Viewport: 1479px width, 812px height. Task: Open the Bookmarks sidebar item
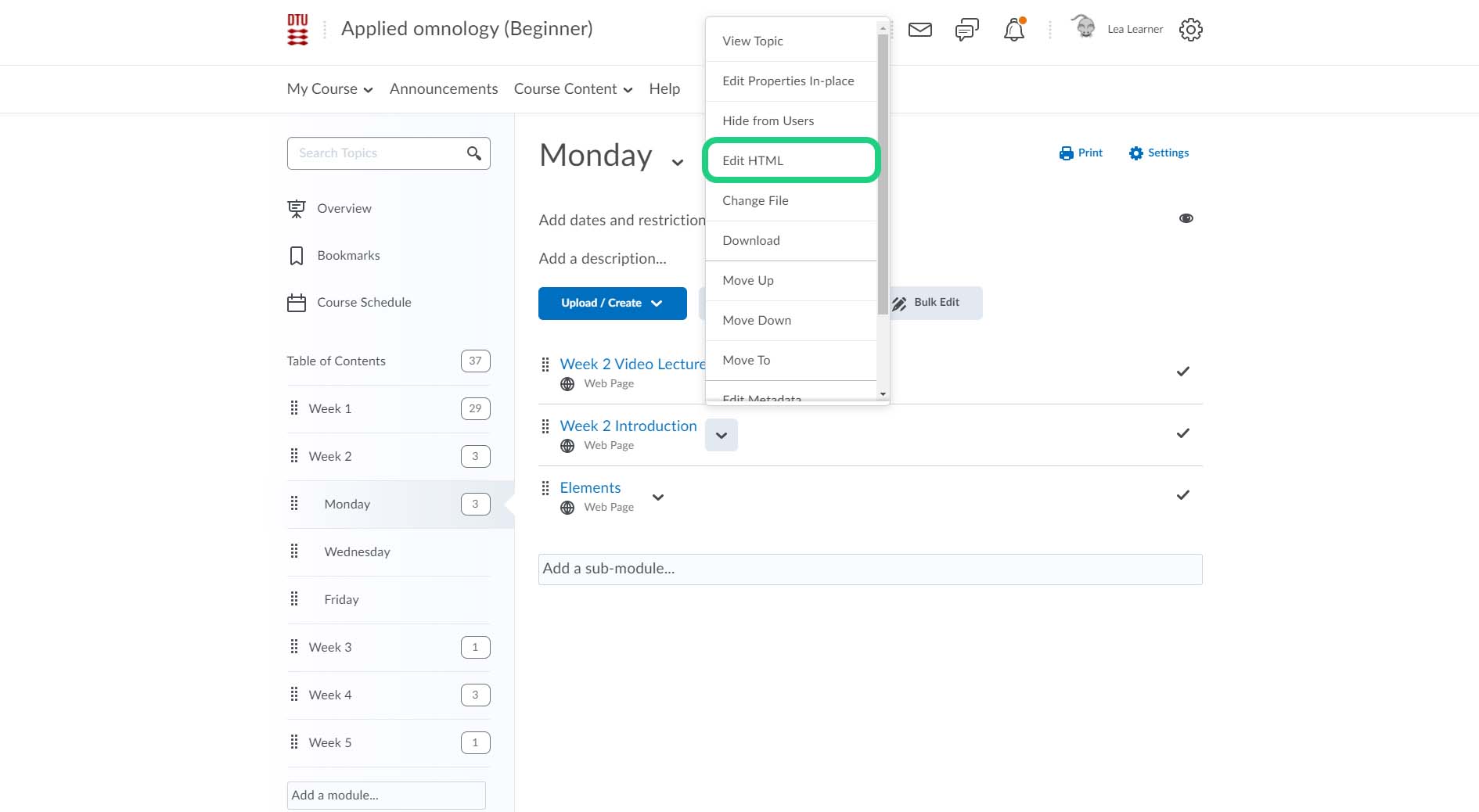[x=348, y=256]
